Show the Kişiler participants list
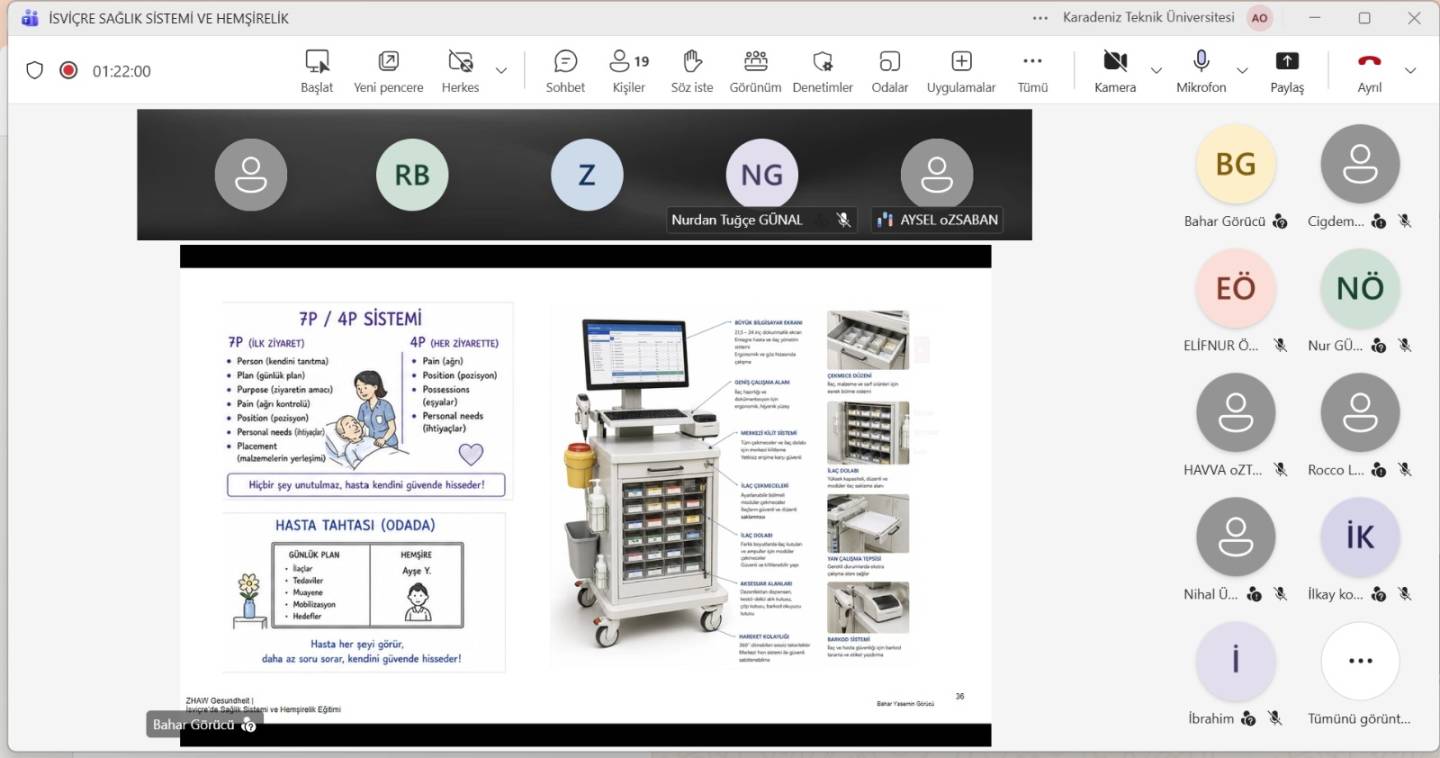Image resolution: width=1440 pixels, height=758 pixels. coord(629,70)
